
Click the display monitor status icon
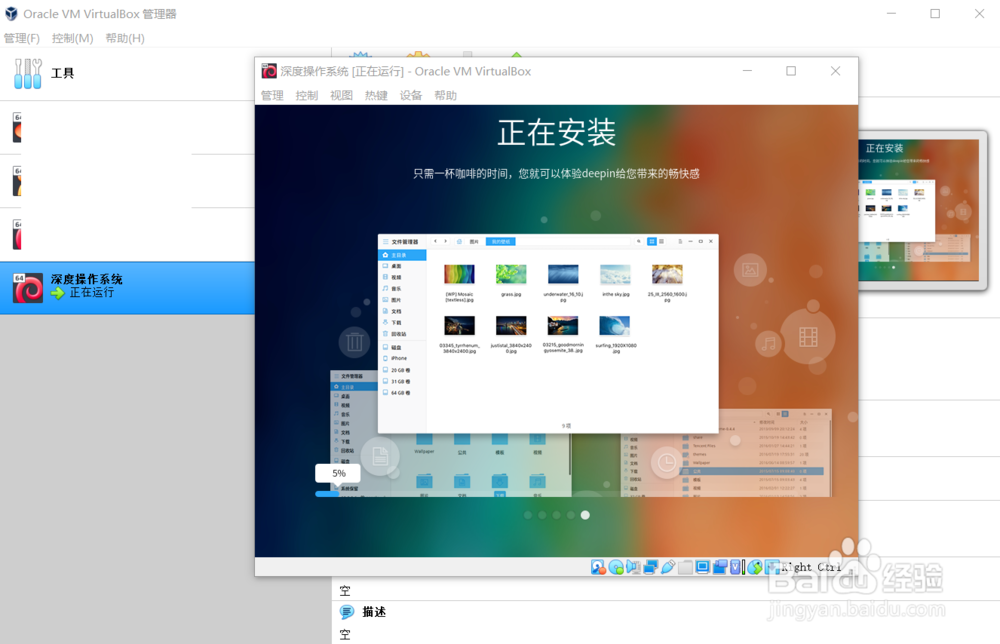click(702, 567)
